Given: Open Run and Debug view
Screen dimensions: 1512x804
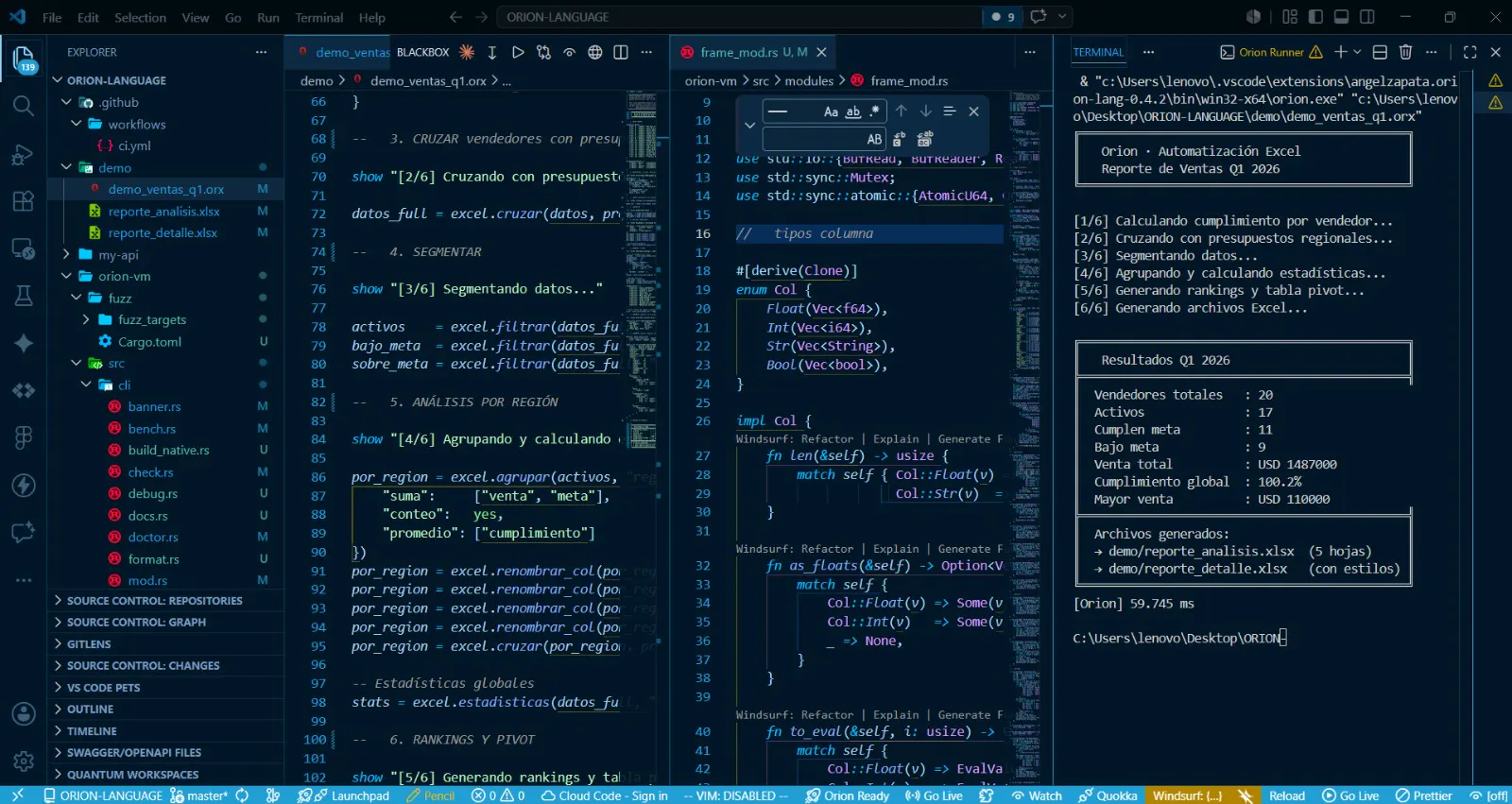Looking at the screenshot, I should point(24,154).
